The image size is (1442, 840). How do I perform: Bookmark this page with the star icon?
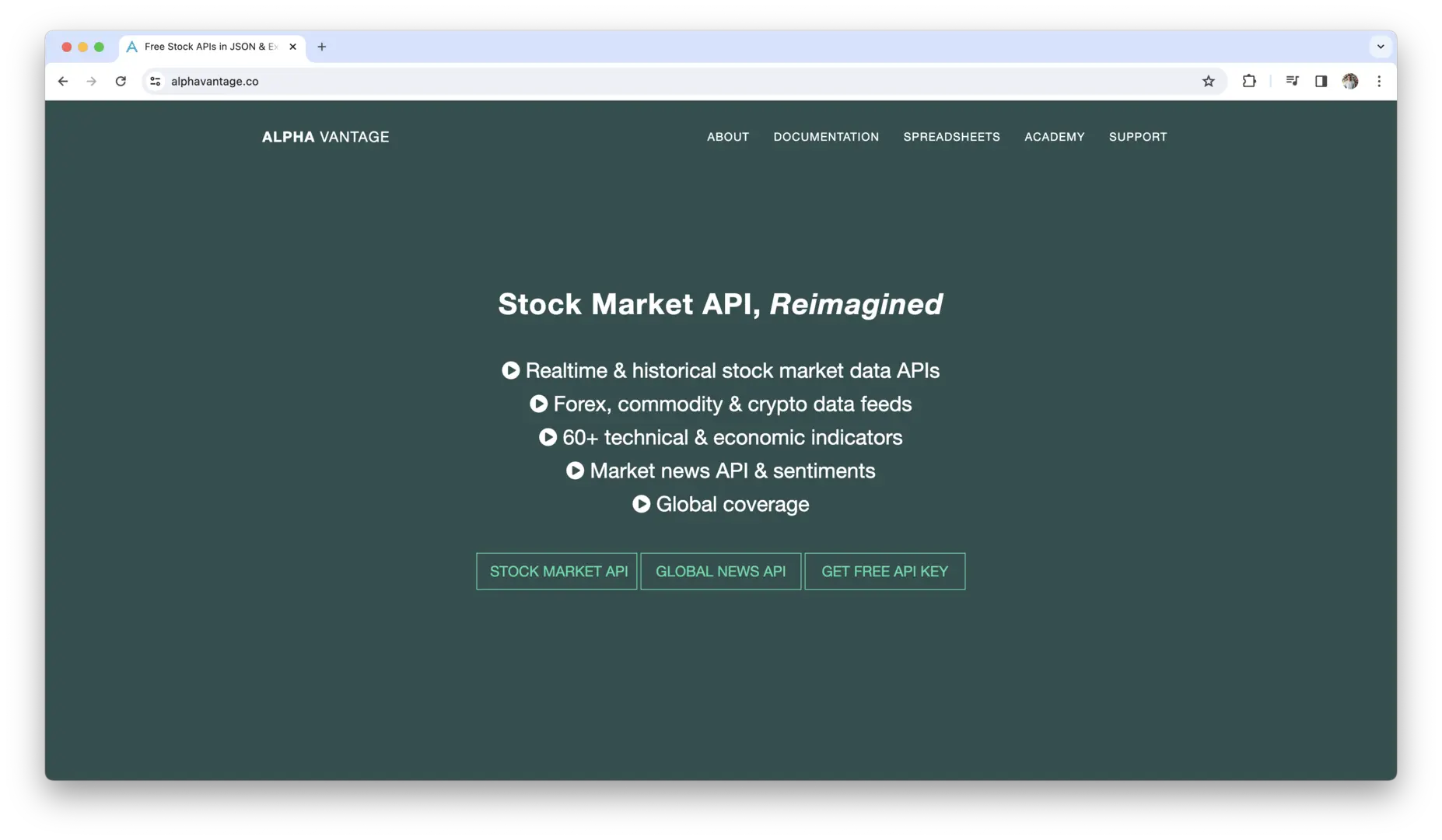point(1208,81)
